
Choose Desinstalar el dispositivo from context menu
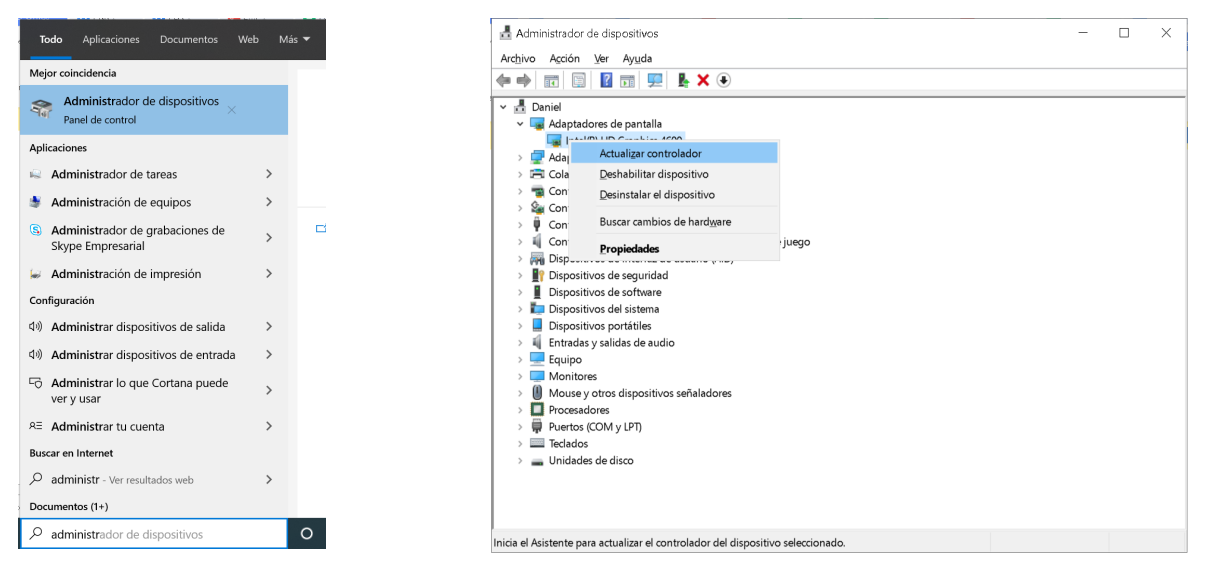click(x=673, y=195)
